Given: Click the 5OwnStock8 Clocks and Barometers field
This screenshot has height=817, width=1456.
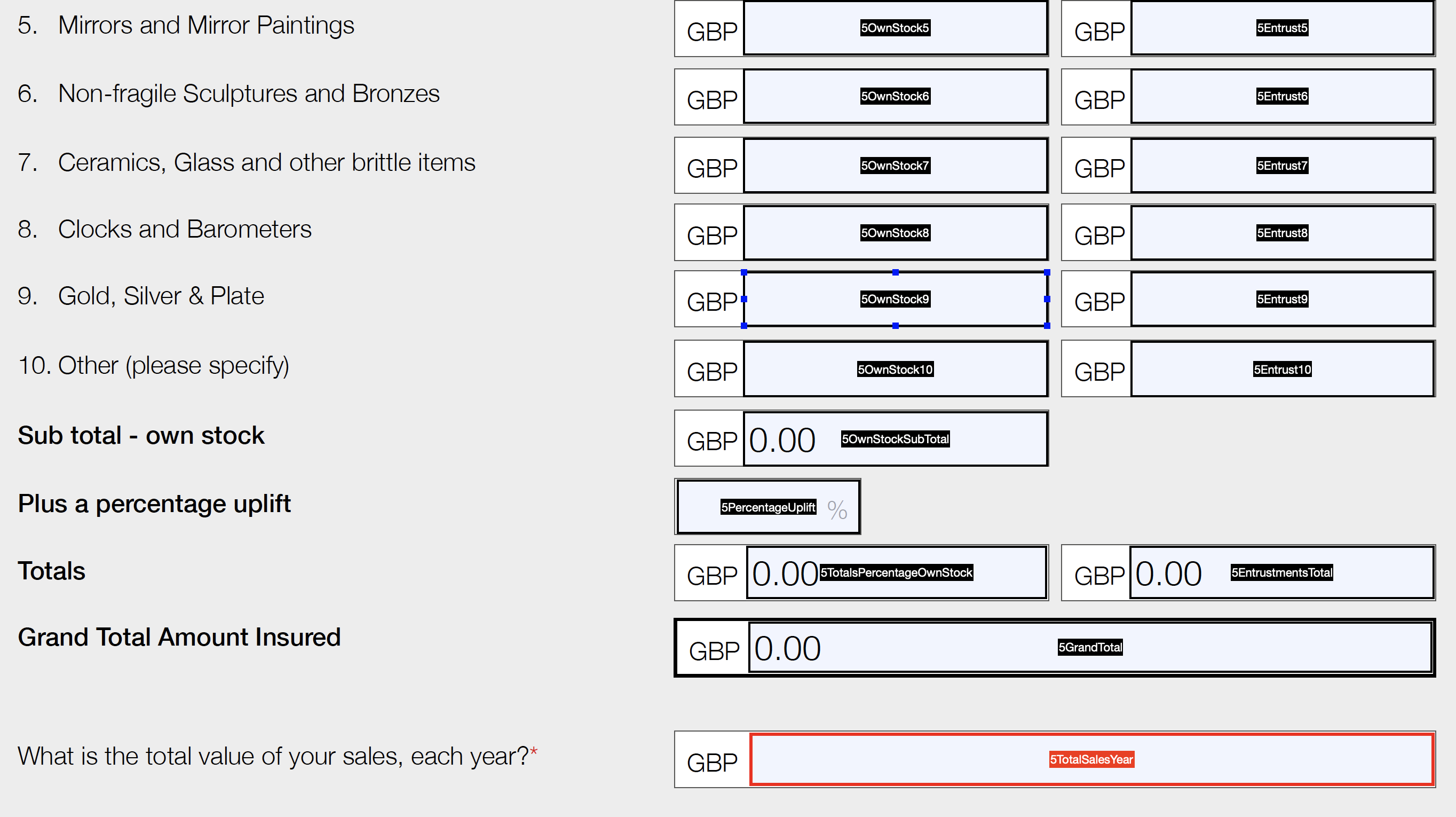Looking at the screenshot, I should pyautogui.click(x=895, y=233).
